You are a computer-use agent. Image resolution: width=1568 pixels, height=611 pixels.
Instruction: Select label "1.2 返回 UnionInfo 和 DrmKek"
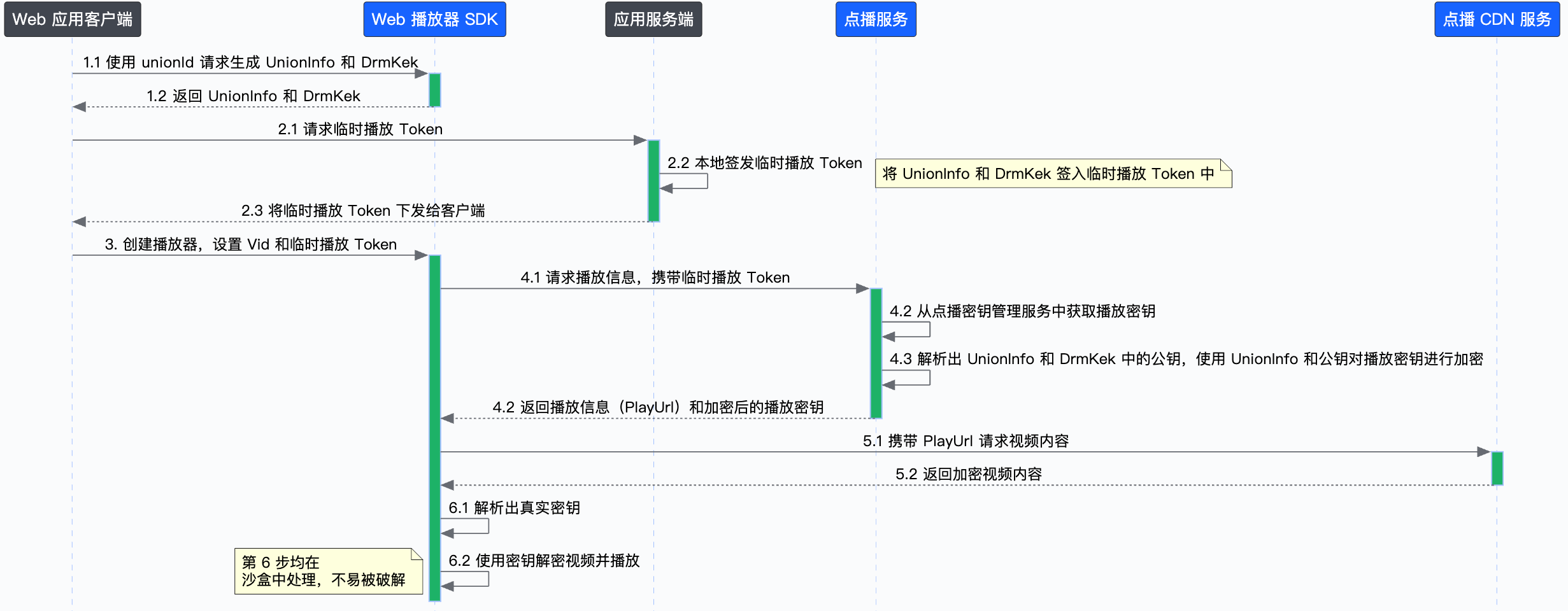[x=253, y=96]
